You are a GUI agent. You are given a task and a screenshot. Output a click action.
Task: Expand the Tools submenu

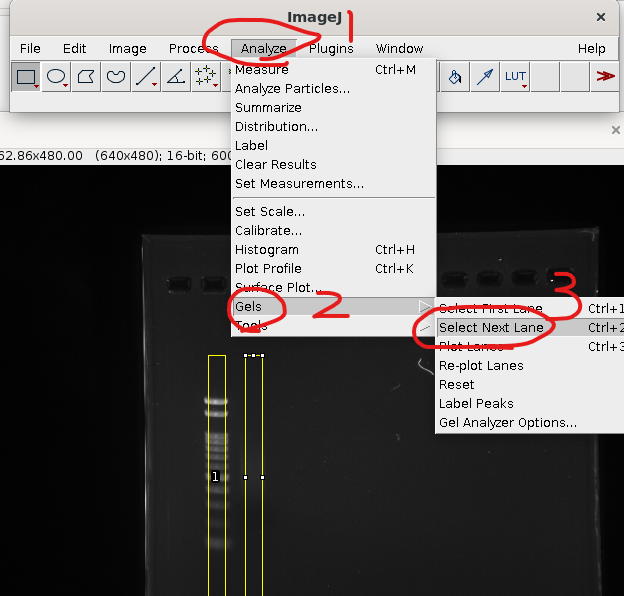pos(333,326)
